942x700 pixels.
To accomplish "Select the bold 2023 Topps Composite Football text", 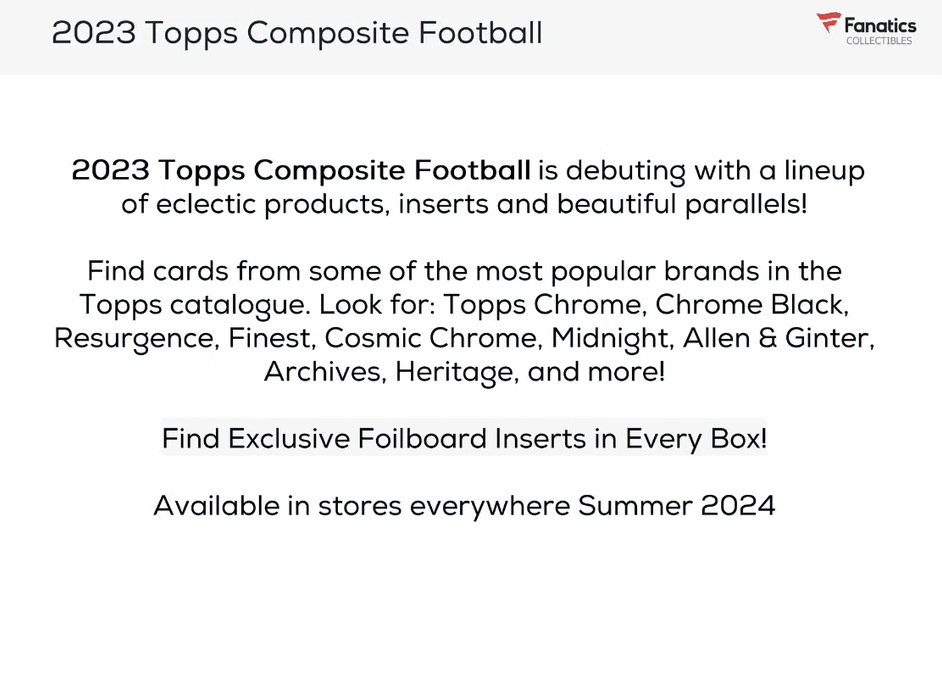I will pos(301,170).
